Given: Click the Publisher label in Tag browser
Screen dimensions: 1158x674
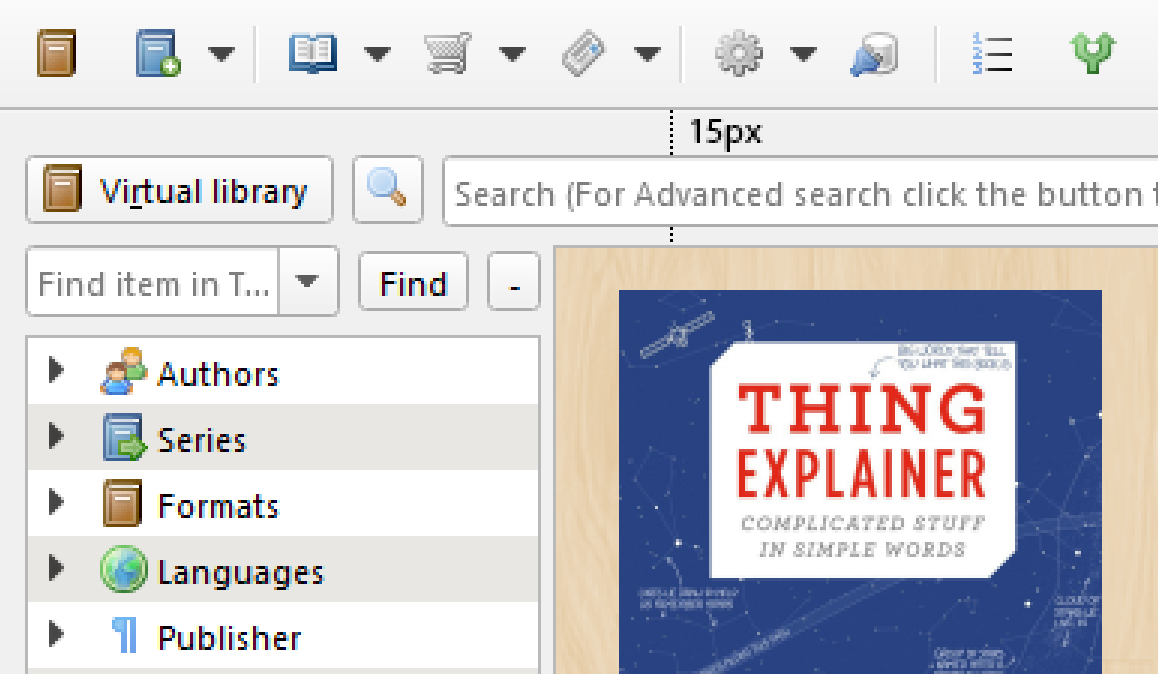Looking at the screenshot, I should pos(230,638).
